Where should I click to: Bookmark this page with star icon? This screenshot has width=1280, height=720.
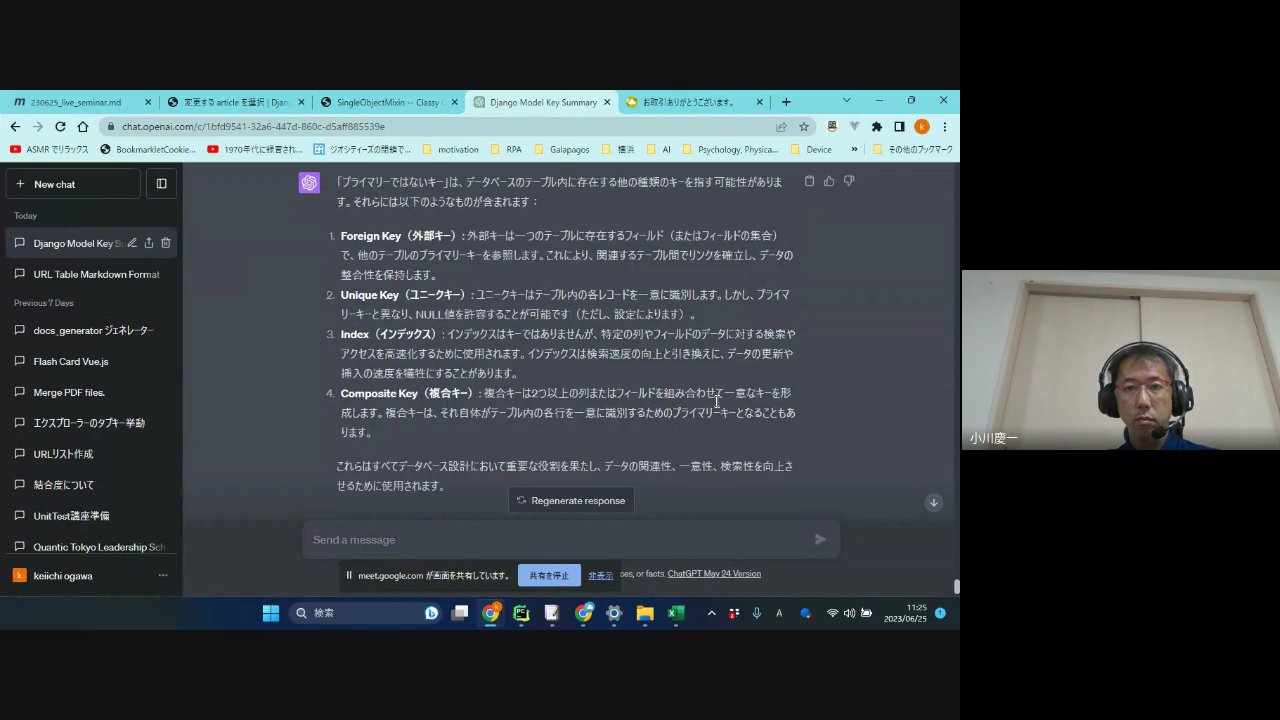pos(803,127)
